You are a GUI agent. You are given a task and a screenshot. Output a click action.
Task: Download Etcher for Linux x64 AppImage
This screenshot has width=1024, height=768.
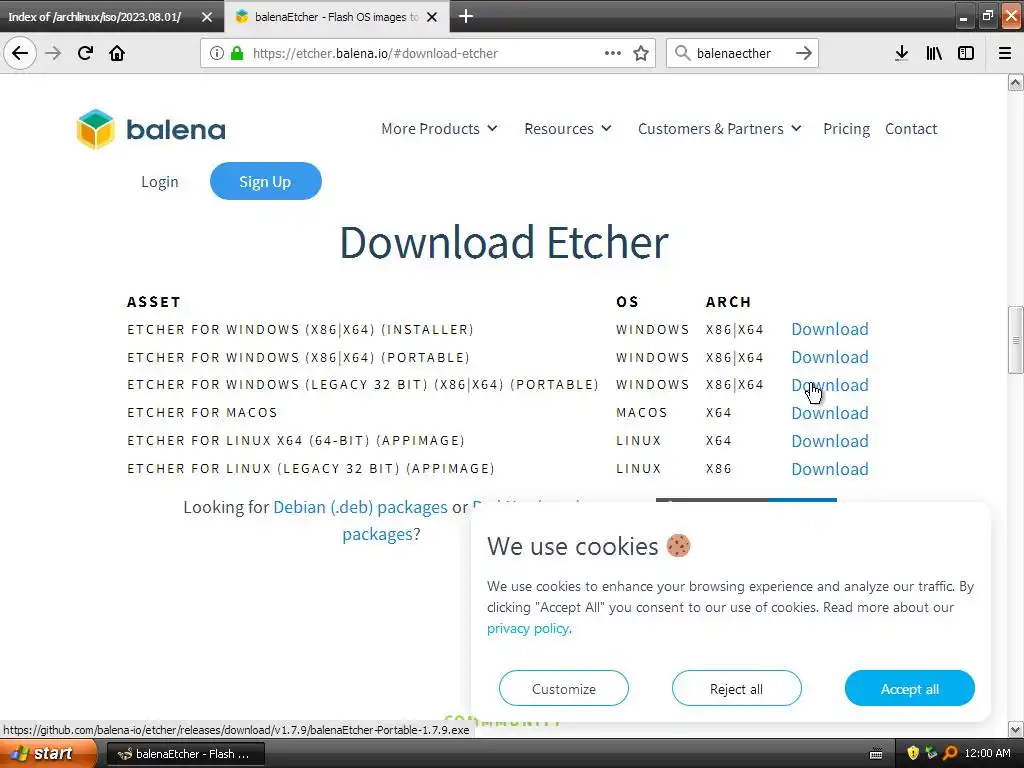tap(829, 441)
